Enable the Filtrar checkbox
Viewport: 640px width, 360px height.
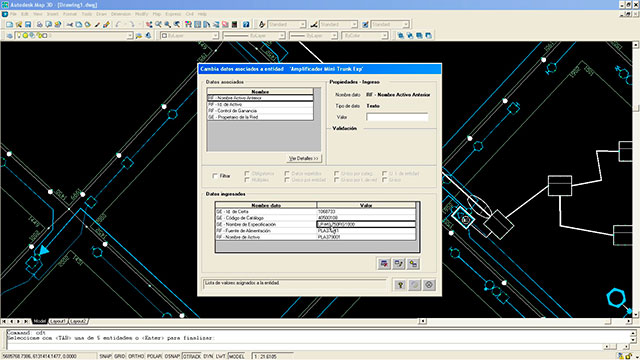[x=215, y=176]
